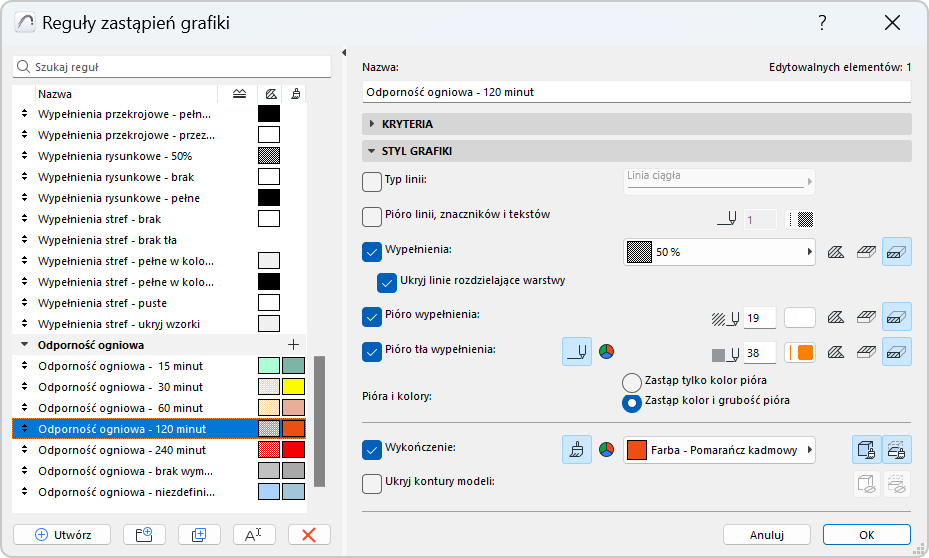Delete selected rule with red X button
The image size is (929, 558).
point(309,535)
